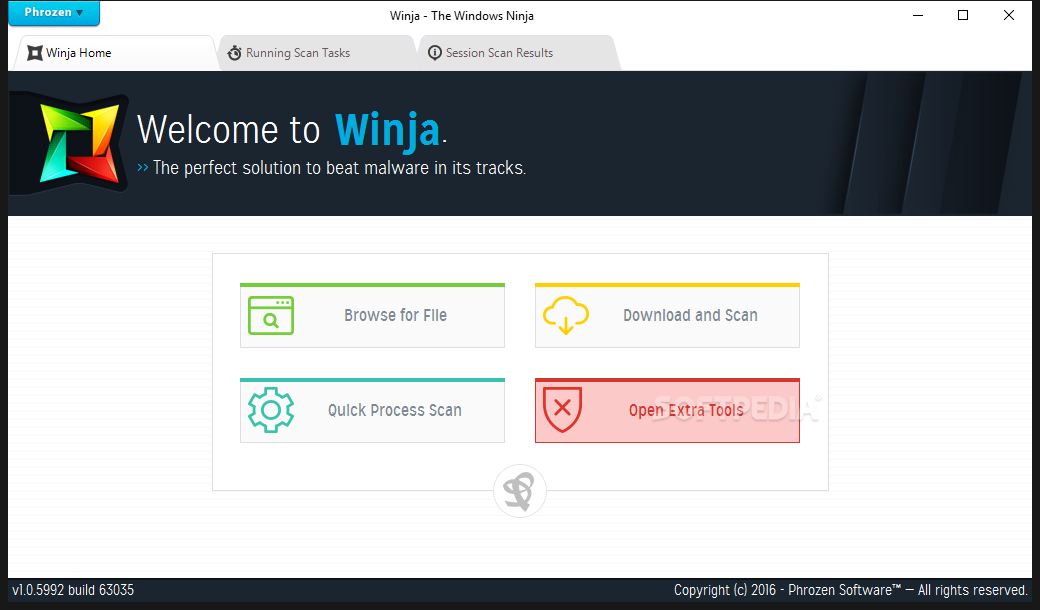The width and height of the screenshot is (1040, 610).
Task: Click the Download and Scan button
Action: pyautogui.click(x=667, y=316)
